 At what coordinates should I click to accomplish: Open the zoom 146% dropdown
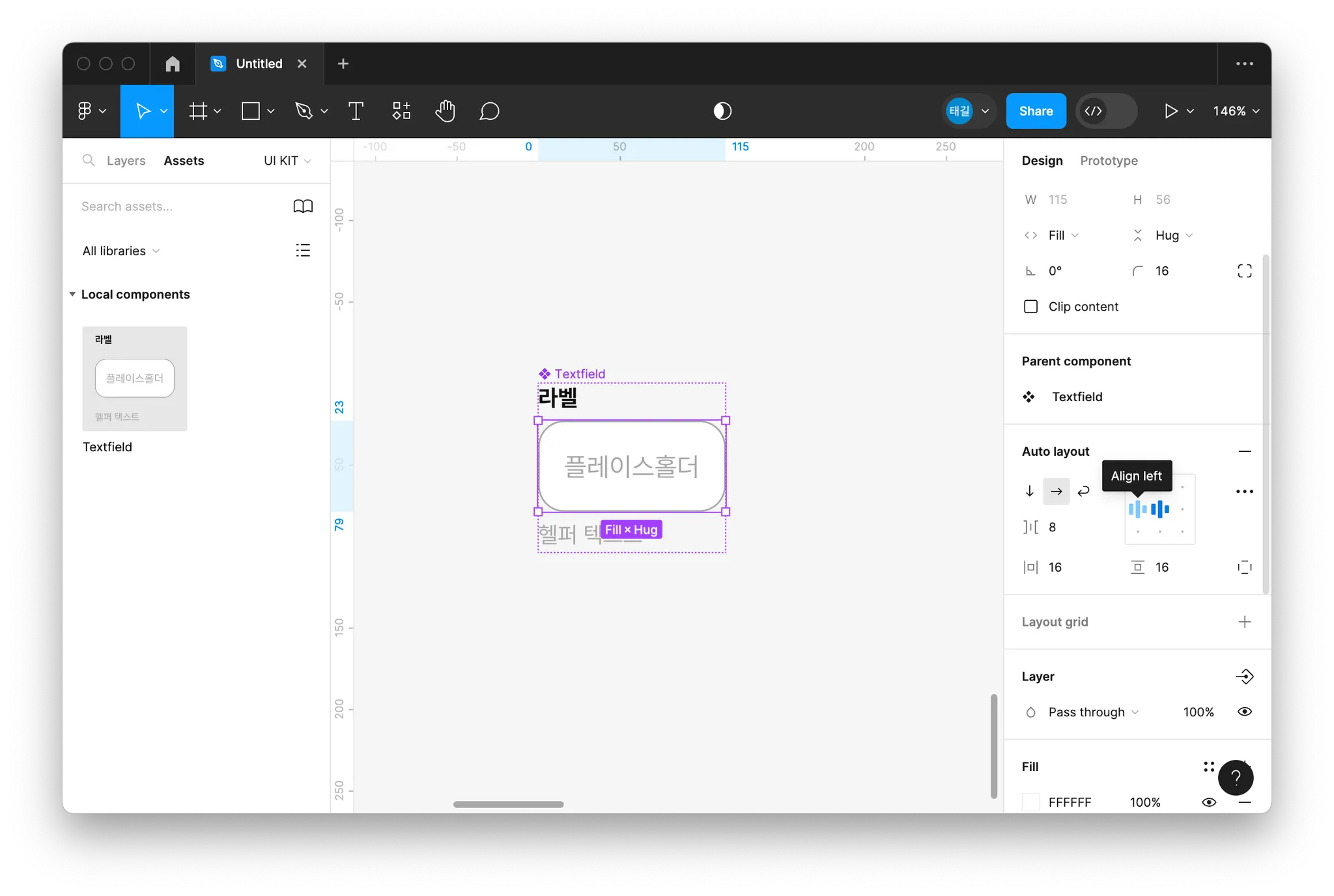[x=1236, y=111]
